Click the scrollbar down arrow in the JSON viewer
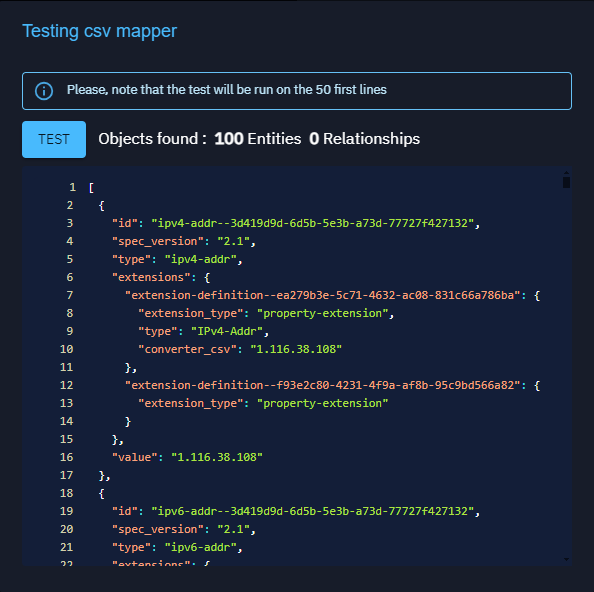 coord(566,559)
